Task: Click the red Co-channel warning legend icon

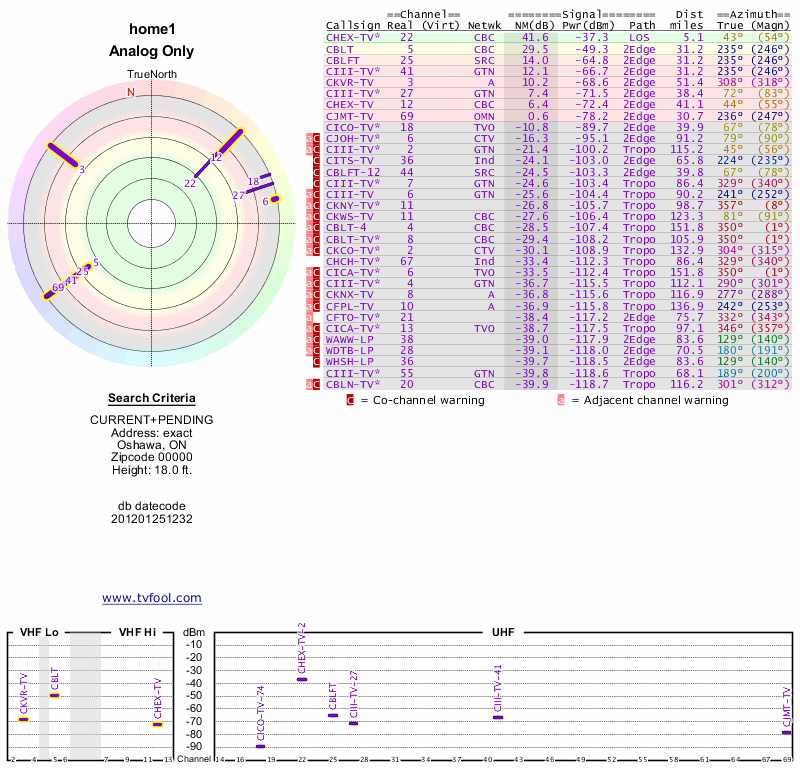Action: pos(350,400)
